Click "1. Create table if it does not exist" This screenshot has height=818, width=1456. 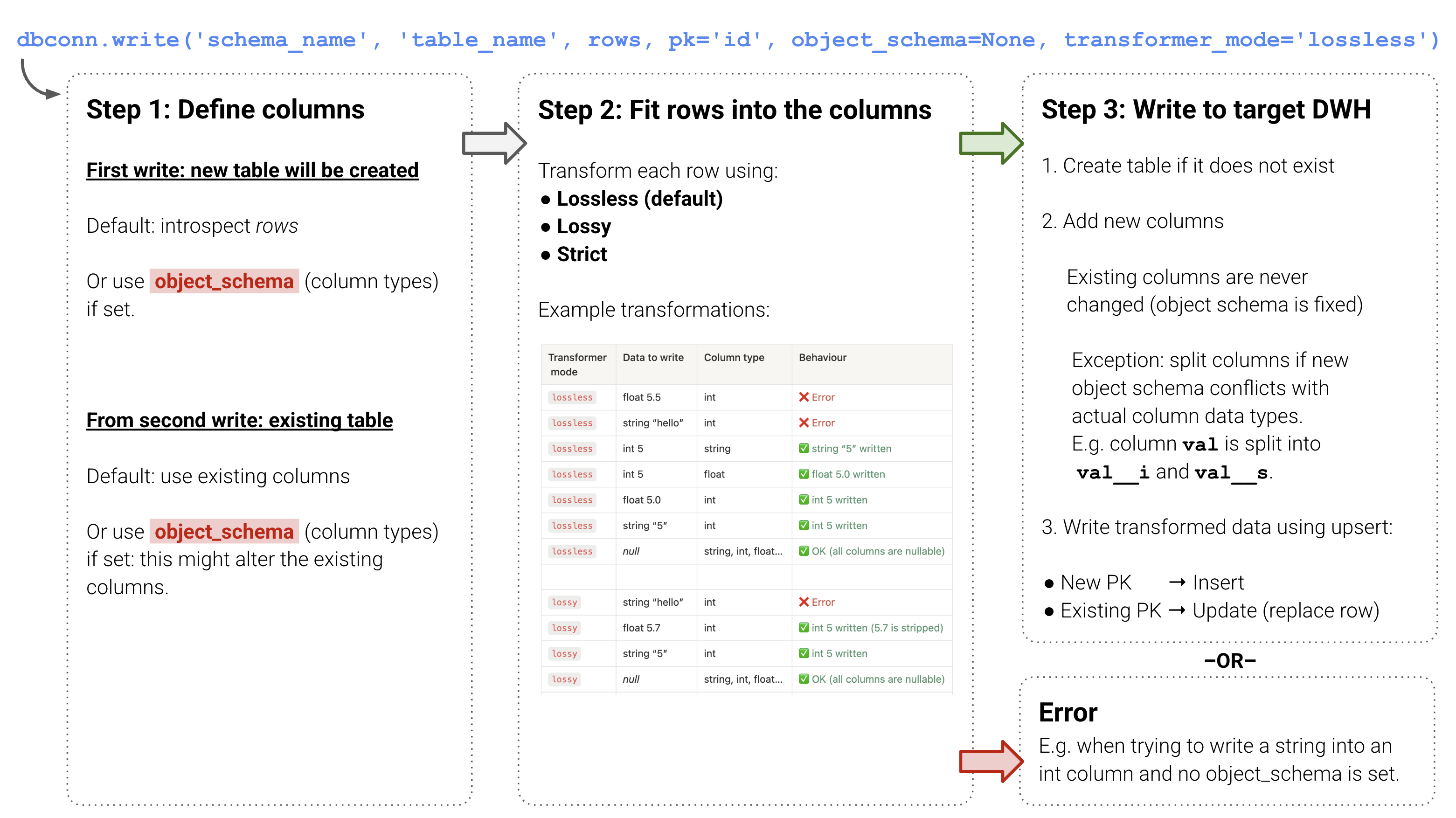(1187, 166)
